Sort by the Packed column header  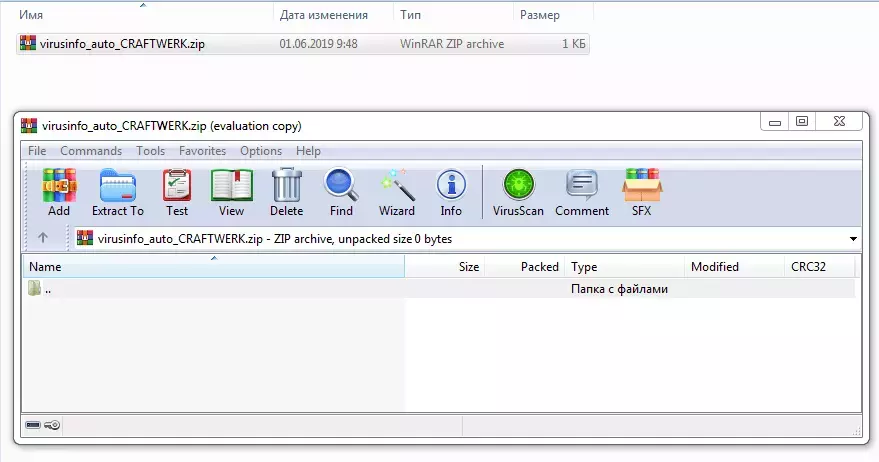(525, 266)
